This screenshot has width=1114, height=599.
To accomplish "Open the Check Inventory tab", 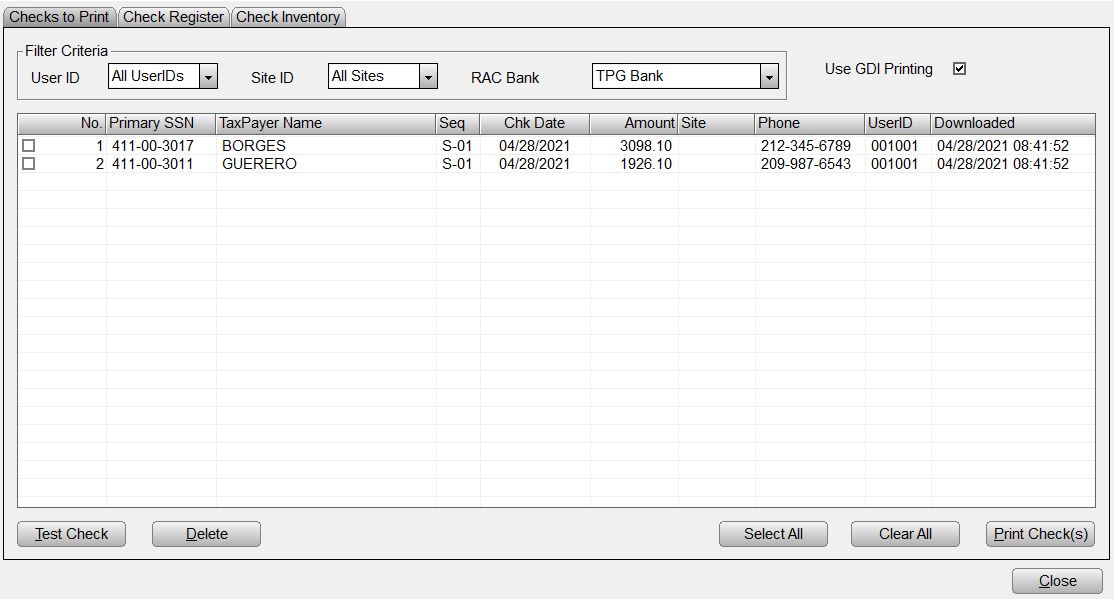I will click(288, 17).
